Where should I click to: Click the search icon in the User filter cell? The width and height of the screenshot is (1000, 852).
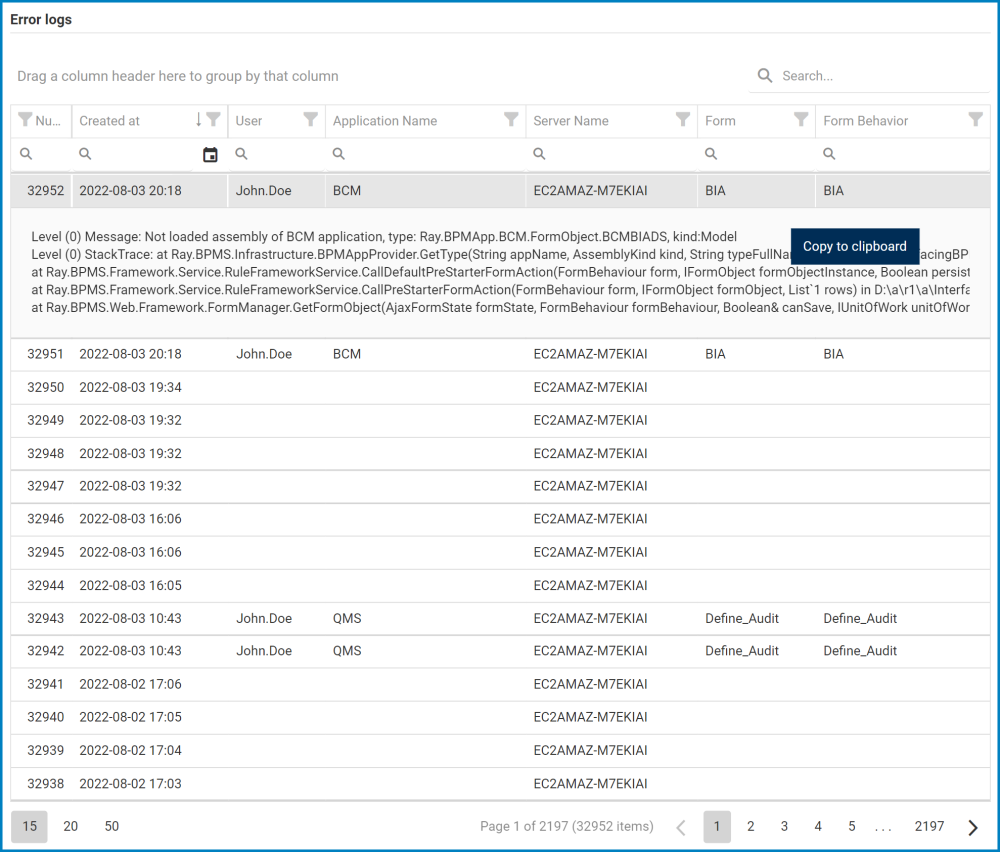pos(240,154)
